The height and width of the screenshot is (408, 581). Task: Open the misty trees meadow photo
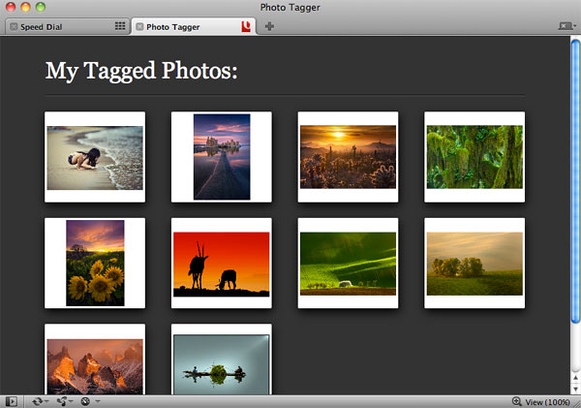coord(474,263)
